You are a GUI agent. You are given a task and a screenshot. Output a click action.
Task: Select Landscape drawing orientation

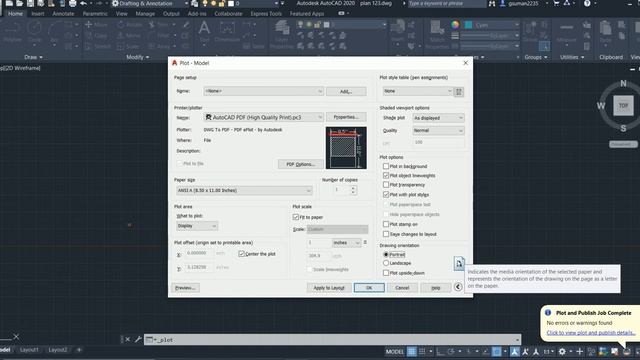tap(386, 263)
